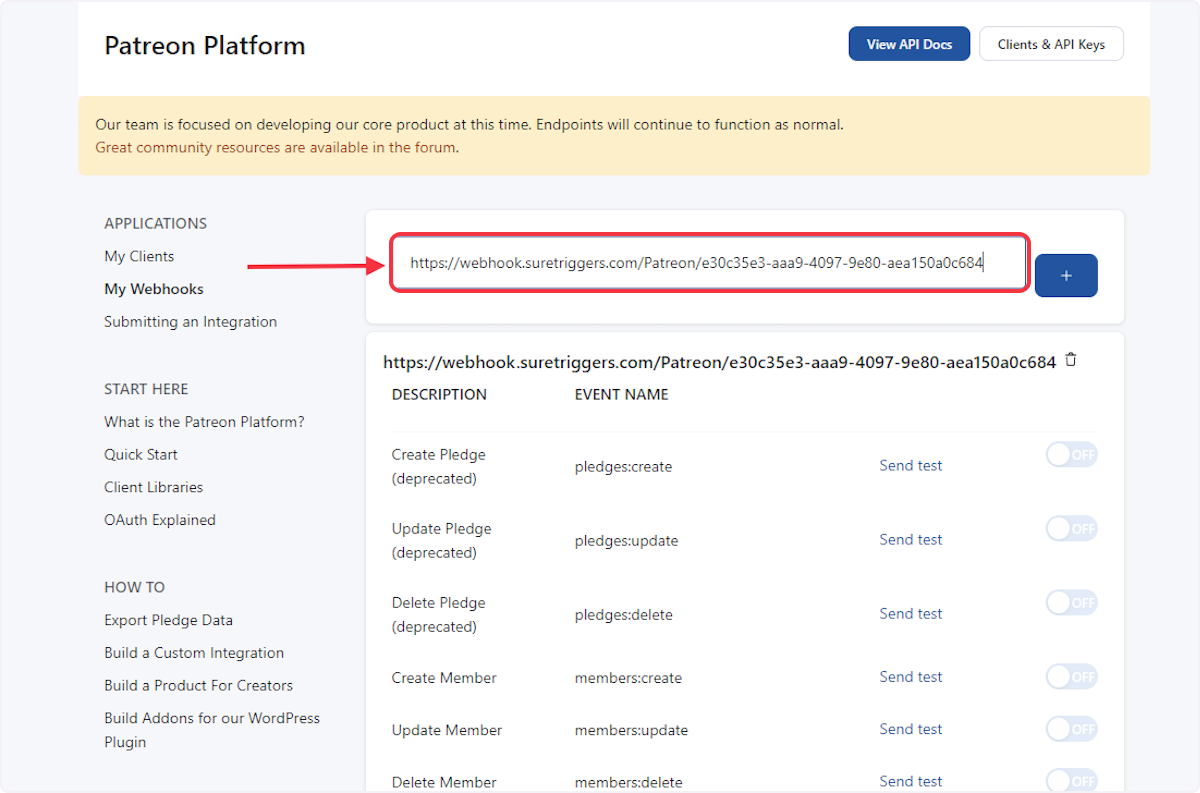This screenshot has width=1200, height=793.
Task: Enable the Delete Pledge toggle
Action: click(x=1071, y=602)
